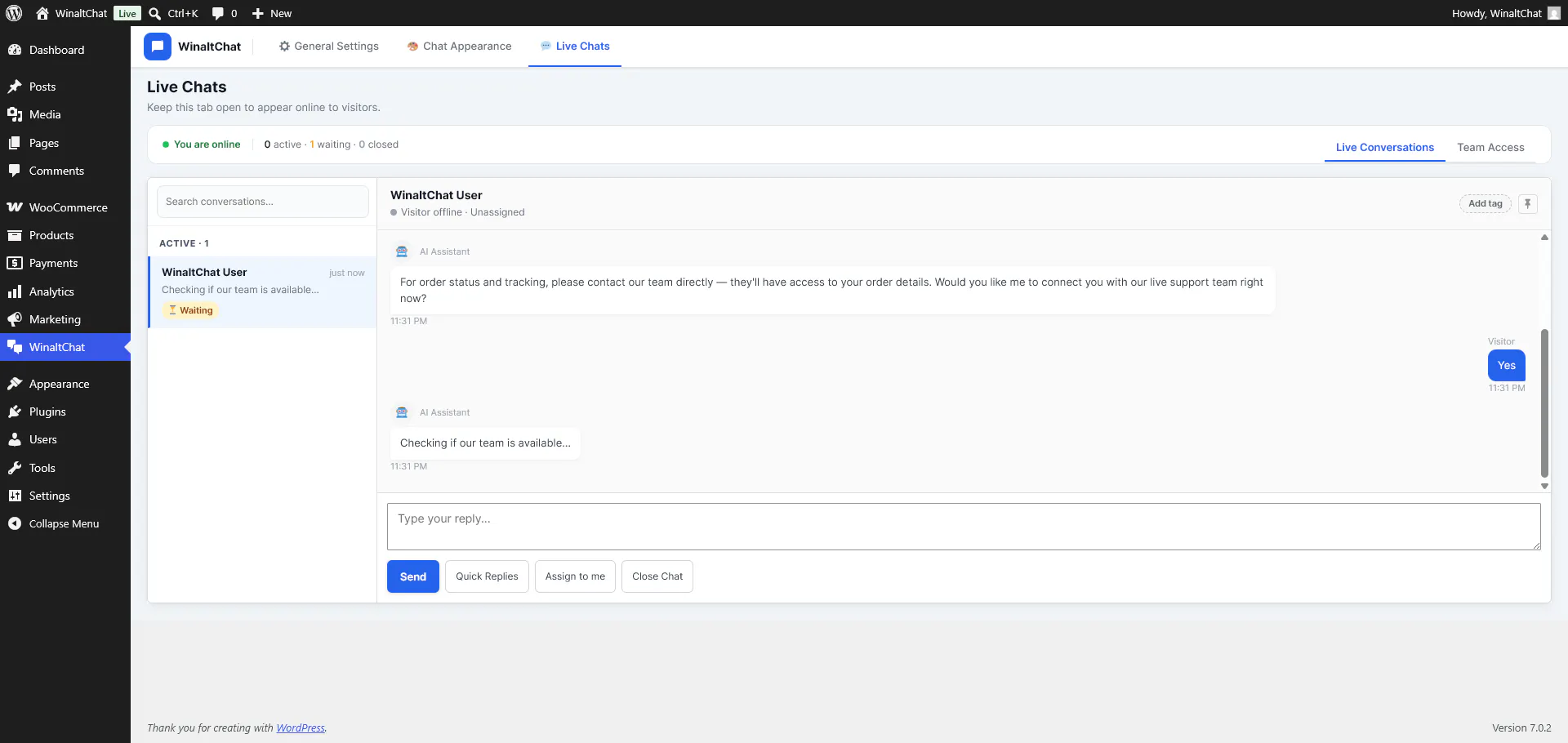The image size is (1568, 743).
Task: Switch to the Team Access tab
Action: click(x=1490, y=147)
